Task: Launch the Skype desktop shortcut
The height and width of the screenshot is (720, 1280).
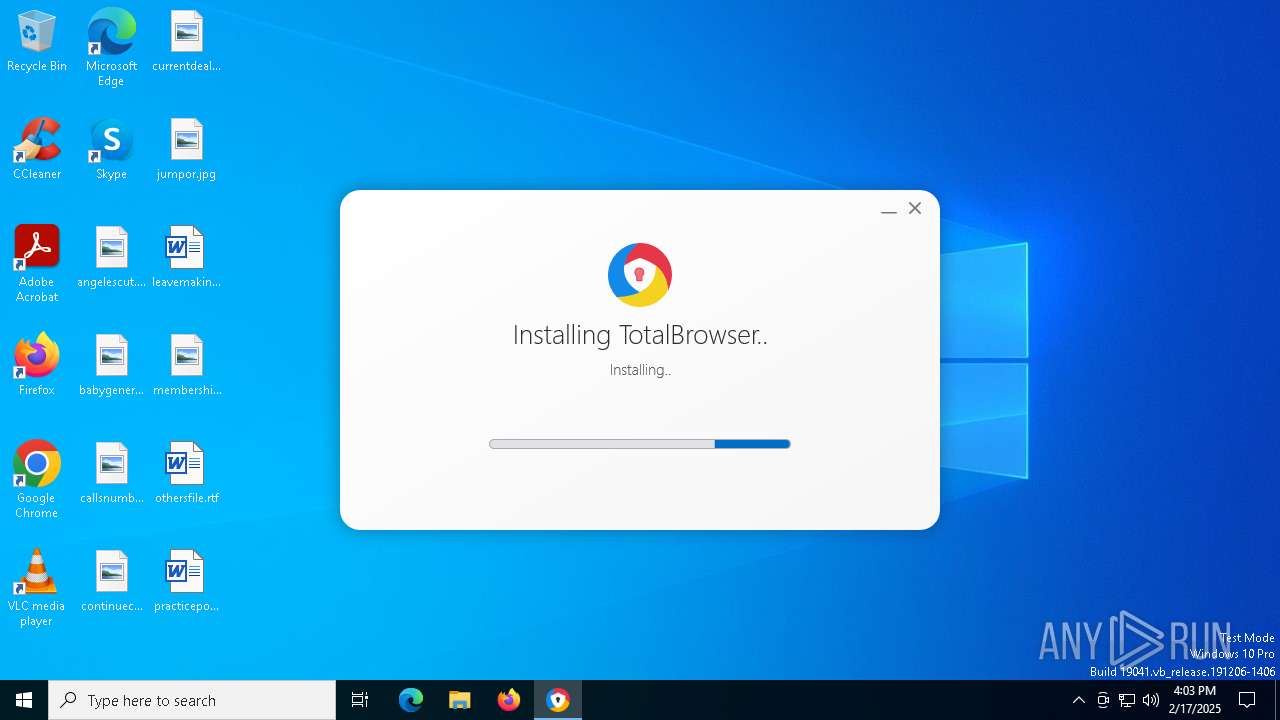Action: click(x=111, y=149)
